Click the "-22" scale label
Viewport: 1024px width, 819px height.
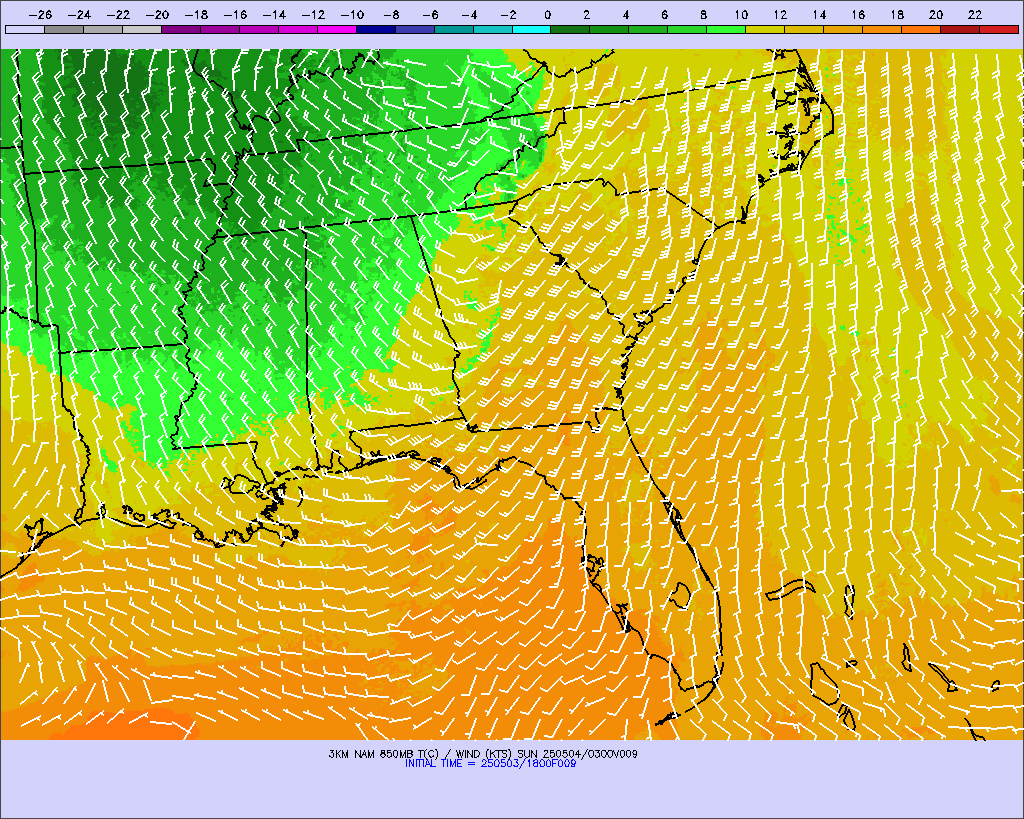118,14
